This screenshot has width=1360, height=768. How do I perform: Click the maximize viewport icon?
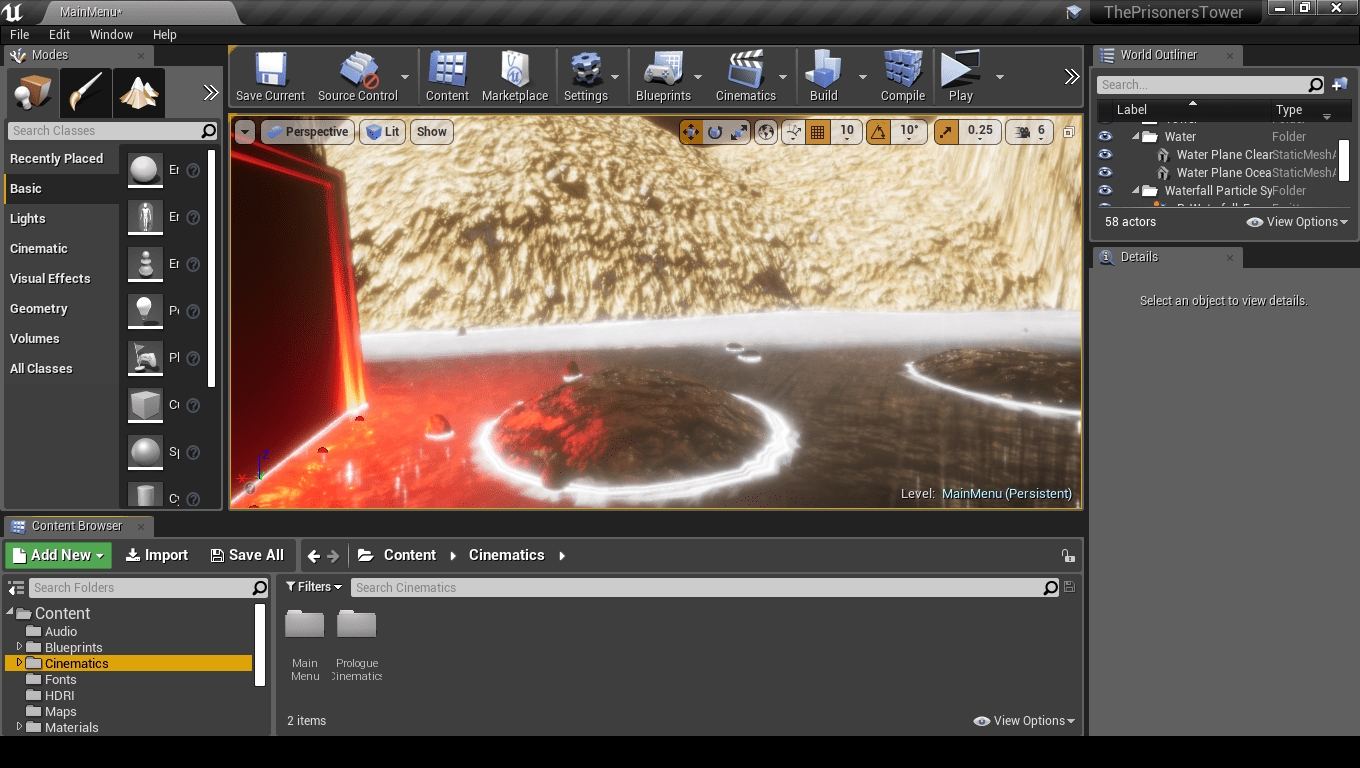tap(1069, 132)
